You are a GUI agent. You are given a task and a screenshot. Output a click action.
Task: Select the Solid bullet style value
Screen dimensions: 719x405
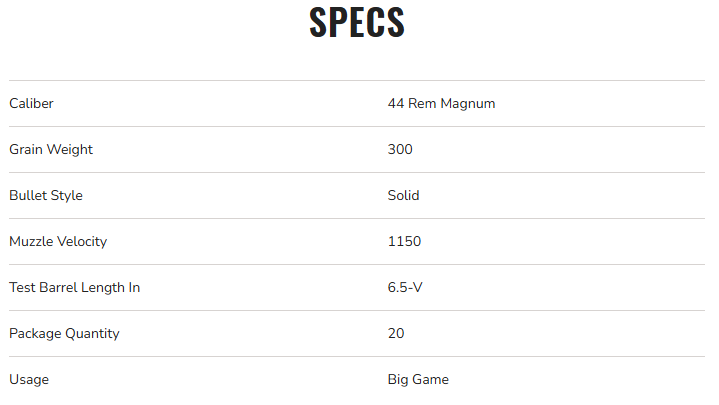tap(403, 195)
